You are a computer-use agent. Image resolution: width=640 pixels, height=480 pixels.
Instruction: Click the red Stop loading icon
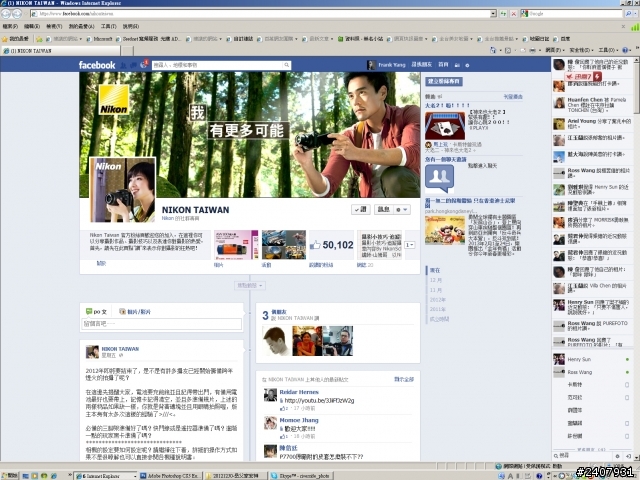[513, 14]
